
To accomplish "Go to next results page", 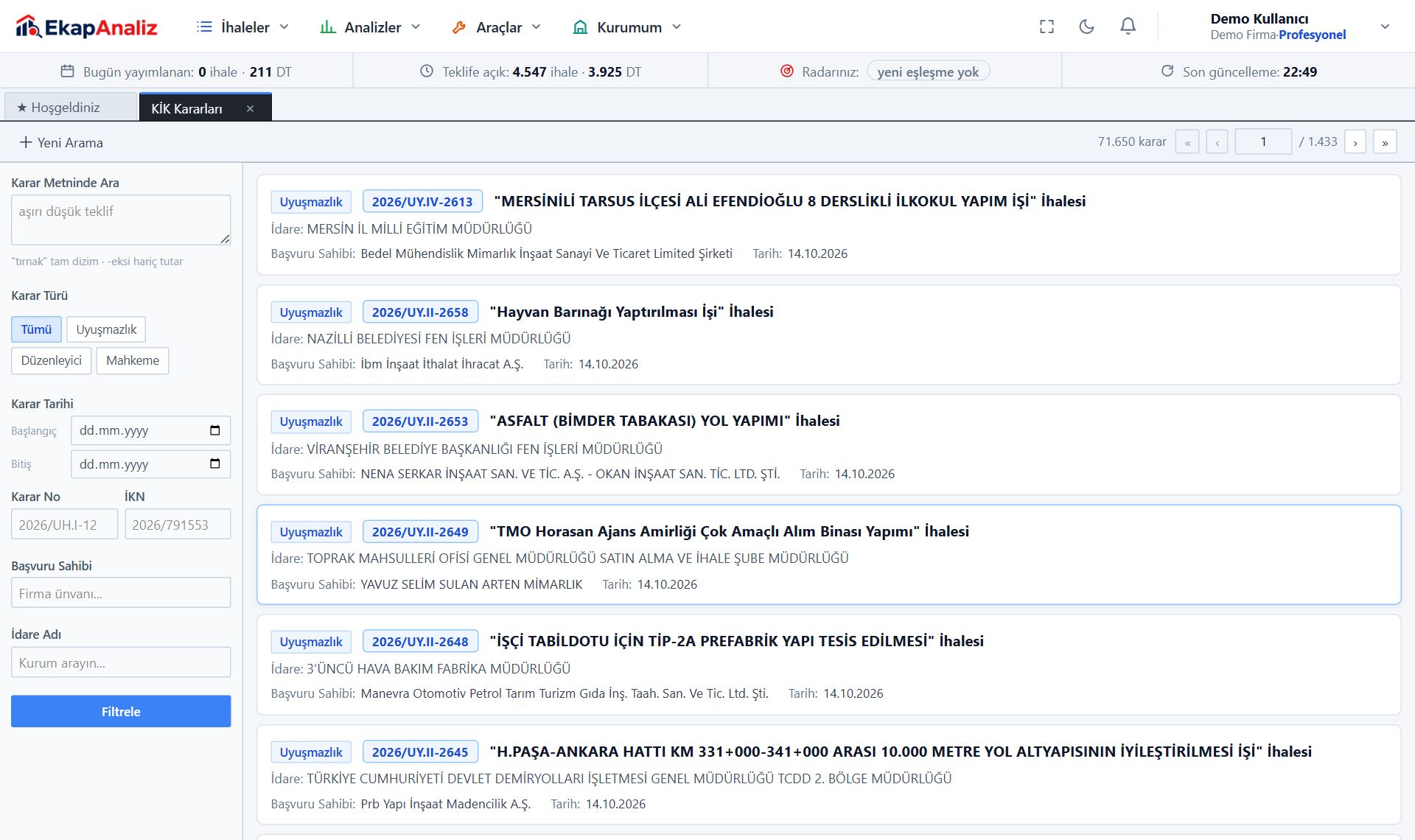I will tap(1355, 141).
